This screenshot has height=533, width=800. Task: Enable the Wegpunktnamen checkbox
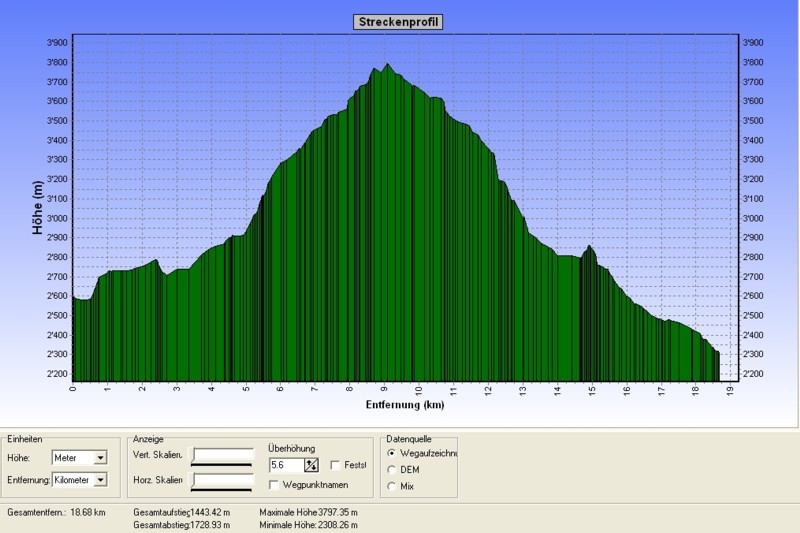(274, 485)
